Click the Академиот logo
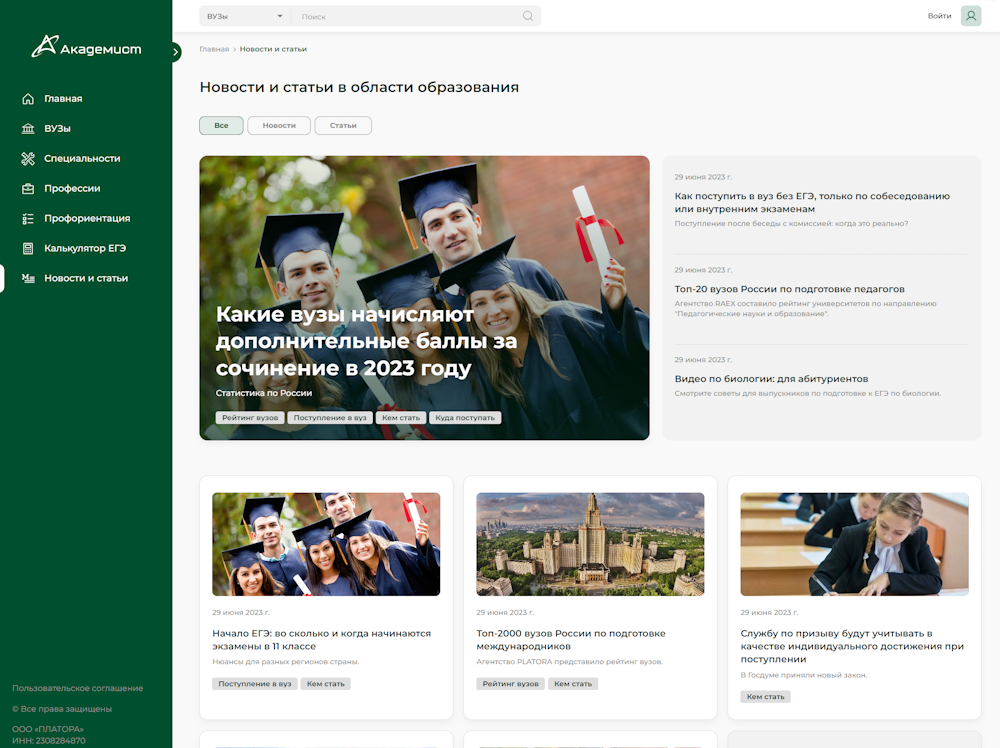 86,47
